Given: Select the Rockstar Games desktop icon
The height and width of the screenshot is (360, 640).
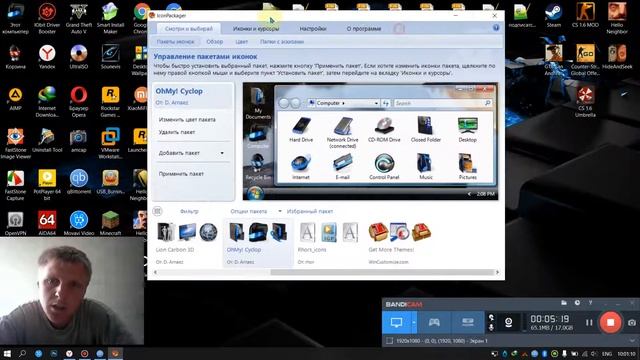Looking at the screenshot, I should tap(110, 102).
